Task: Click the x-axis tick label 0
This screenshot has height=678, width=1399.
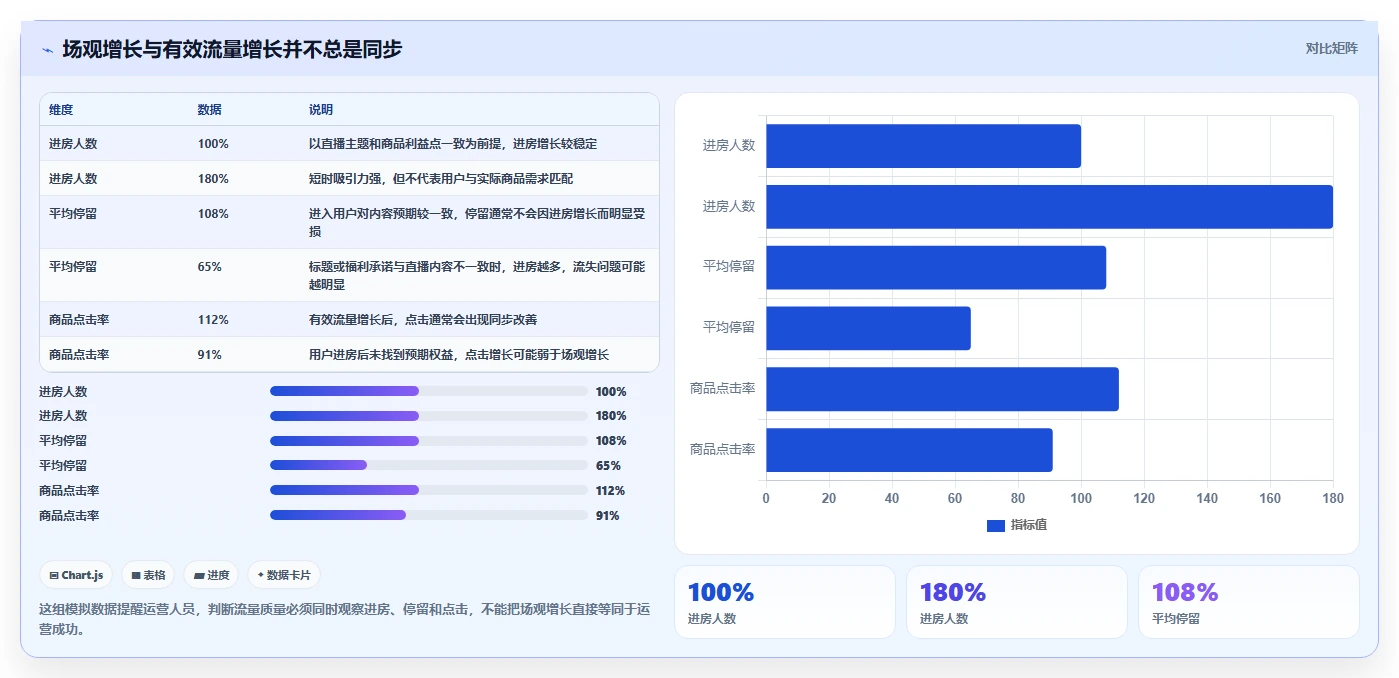Action: coord(766,498)
